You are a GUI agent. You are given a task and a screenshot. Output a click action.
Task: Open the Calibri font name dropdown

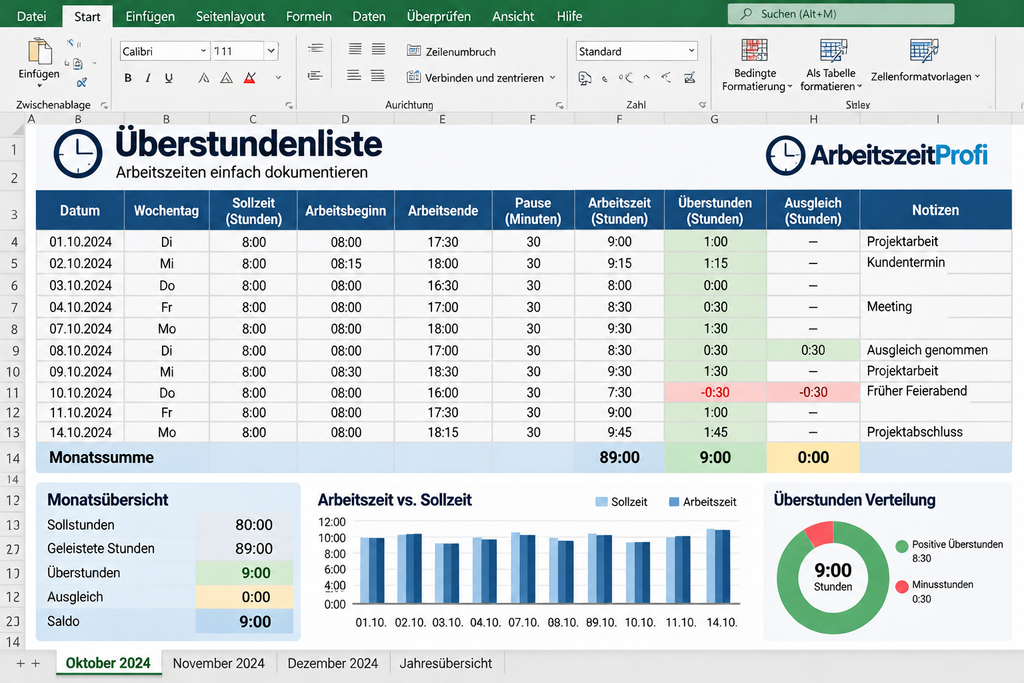click(203, 50)
